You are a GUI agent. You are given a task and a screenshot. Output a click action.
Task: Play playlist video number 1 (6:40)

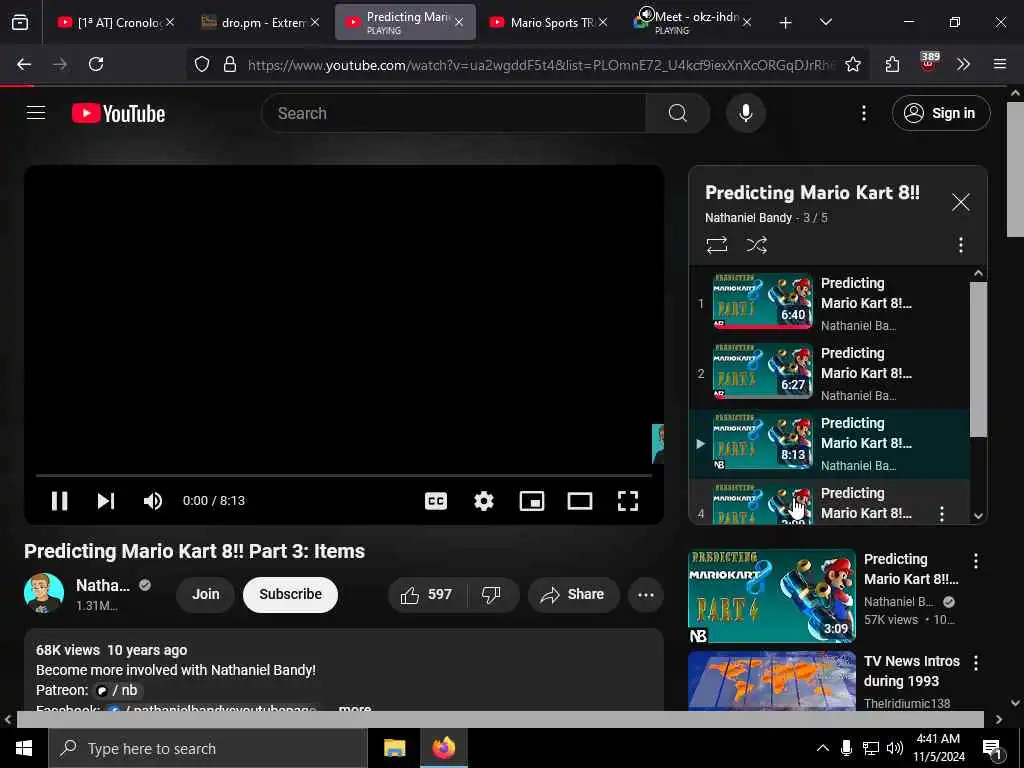point(829,303)
